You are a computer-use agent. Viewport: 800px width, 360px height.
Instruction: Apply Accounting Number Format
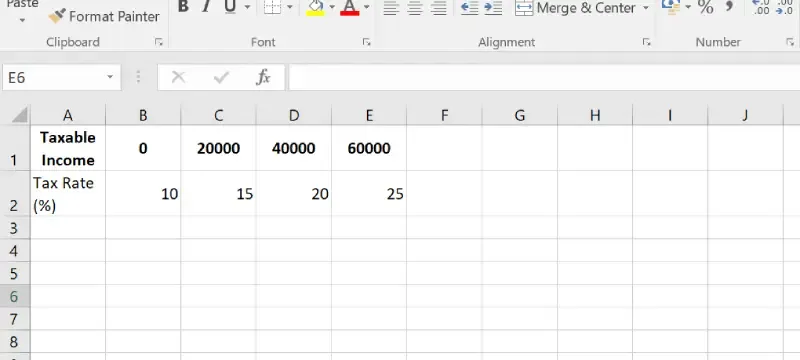pos(670,6)
